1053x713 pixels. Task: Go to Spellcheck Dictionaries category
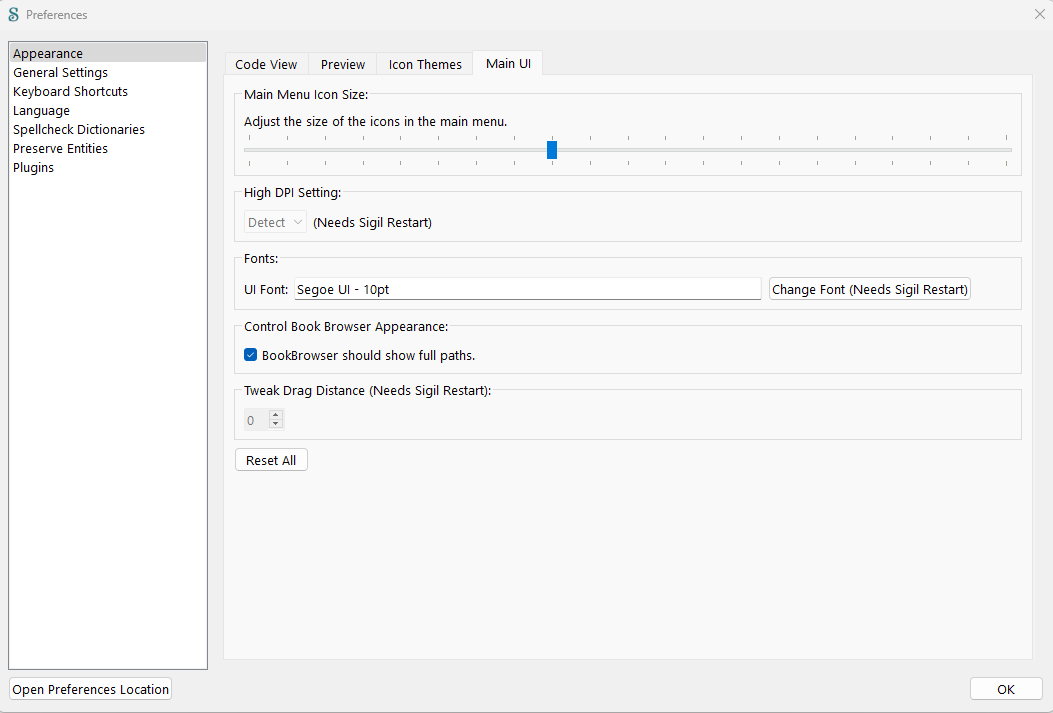[x=79, y=130]
